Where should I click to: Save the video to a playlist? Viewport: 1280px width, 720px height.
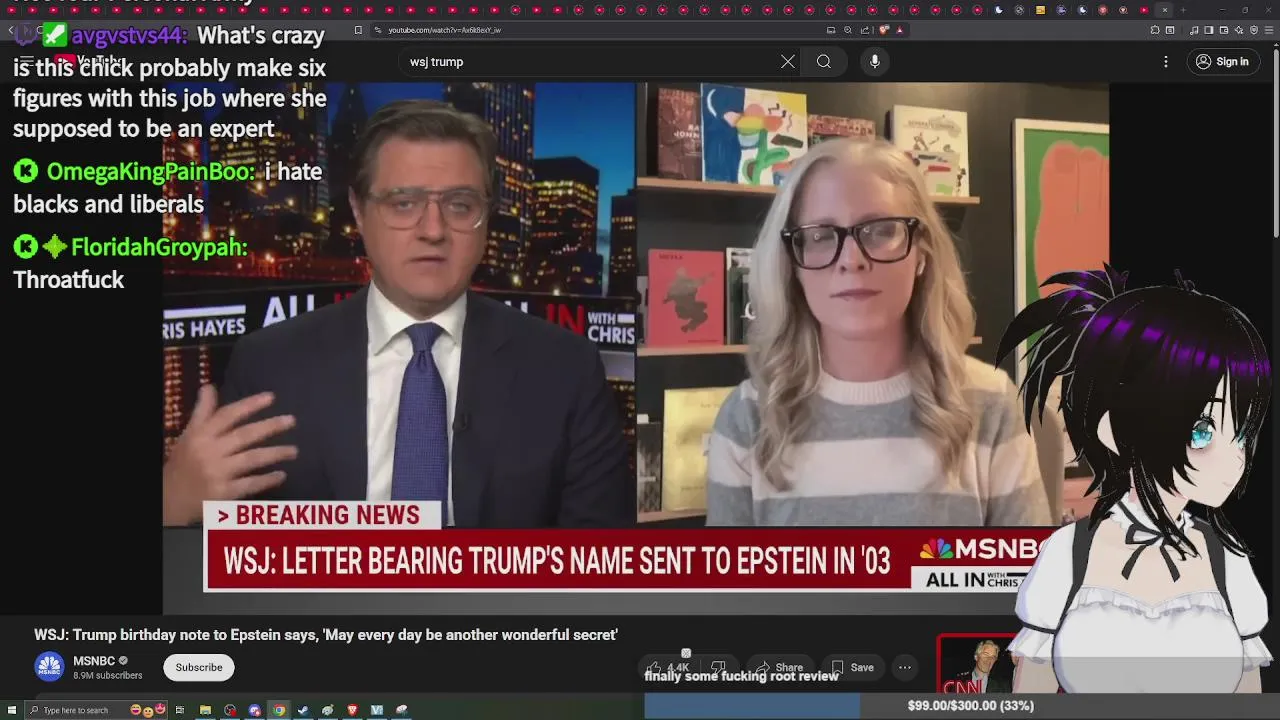852,667
